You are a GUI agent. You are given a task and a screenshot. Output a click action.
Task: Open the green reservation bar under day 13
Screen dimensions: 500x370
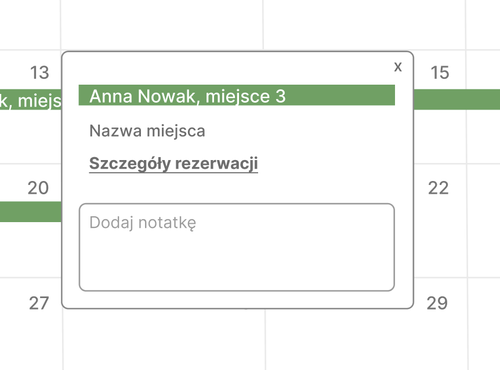31,99
